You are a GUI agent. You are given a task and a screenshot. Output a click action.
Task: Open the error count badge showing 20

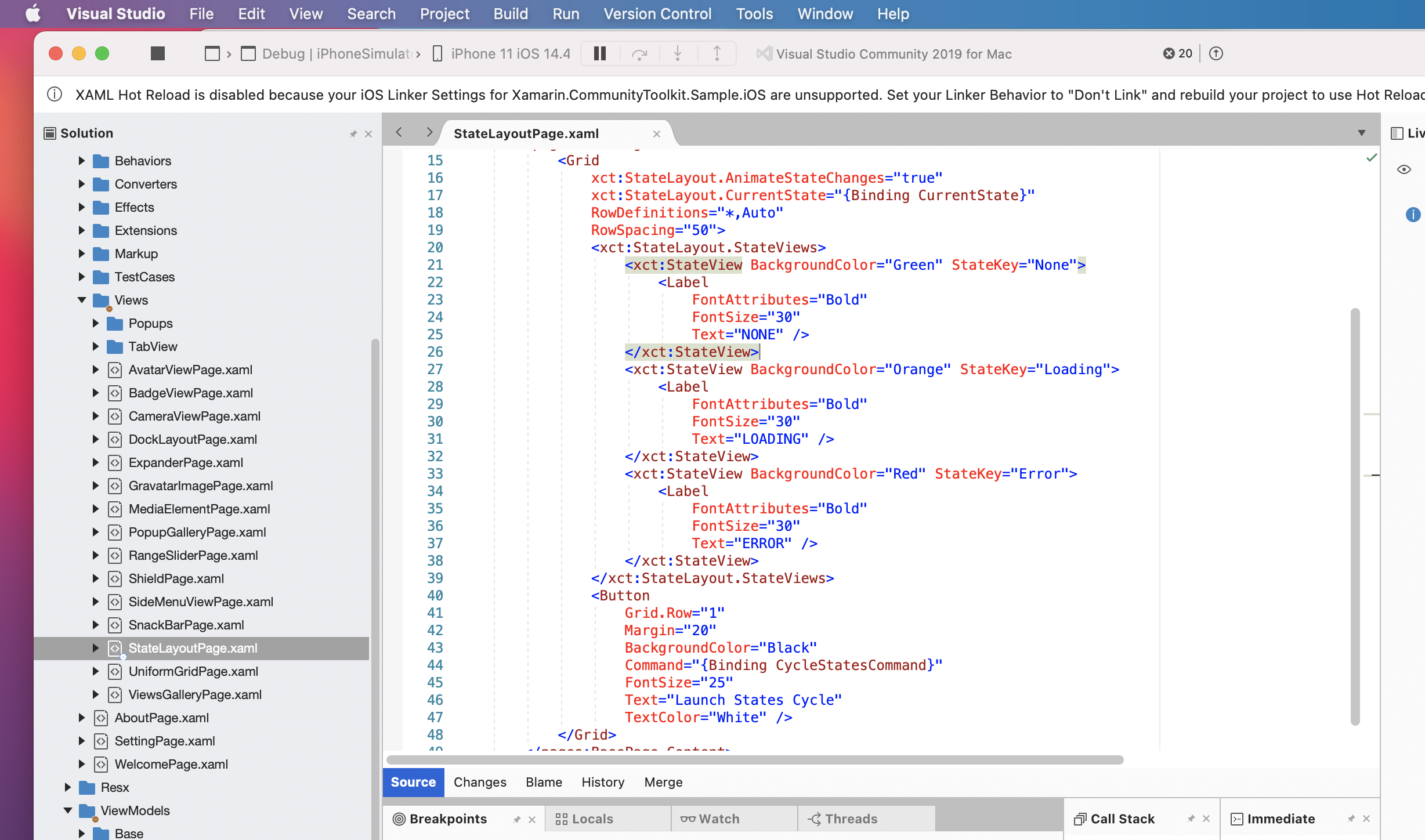coord(1177,53)
